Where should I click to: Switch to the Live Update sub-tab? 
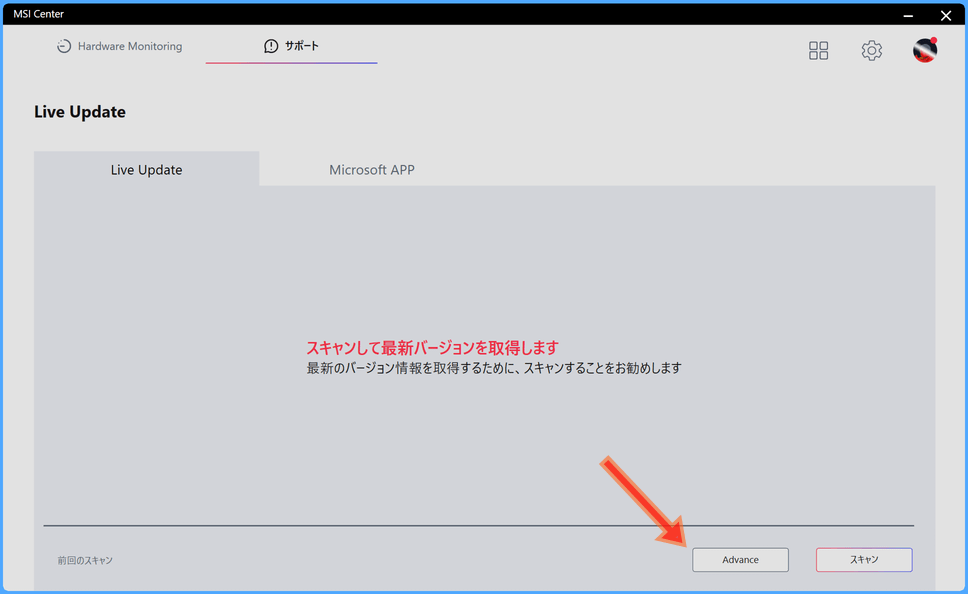(146, 169)
